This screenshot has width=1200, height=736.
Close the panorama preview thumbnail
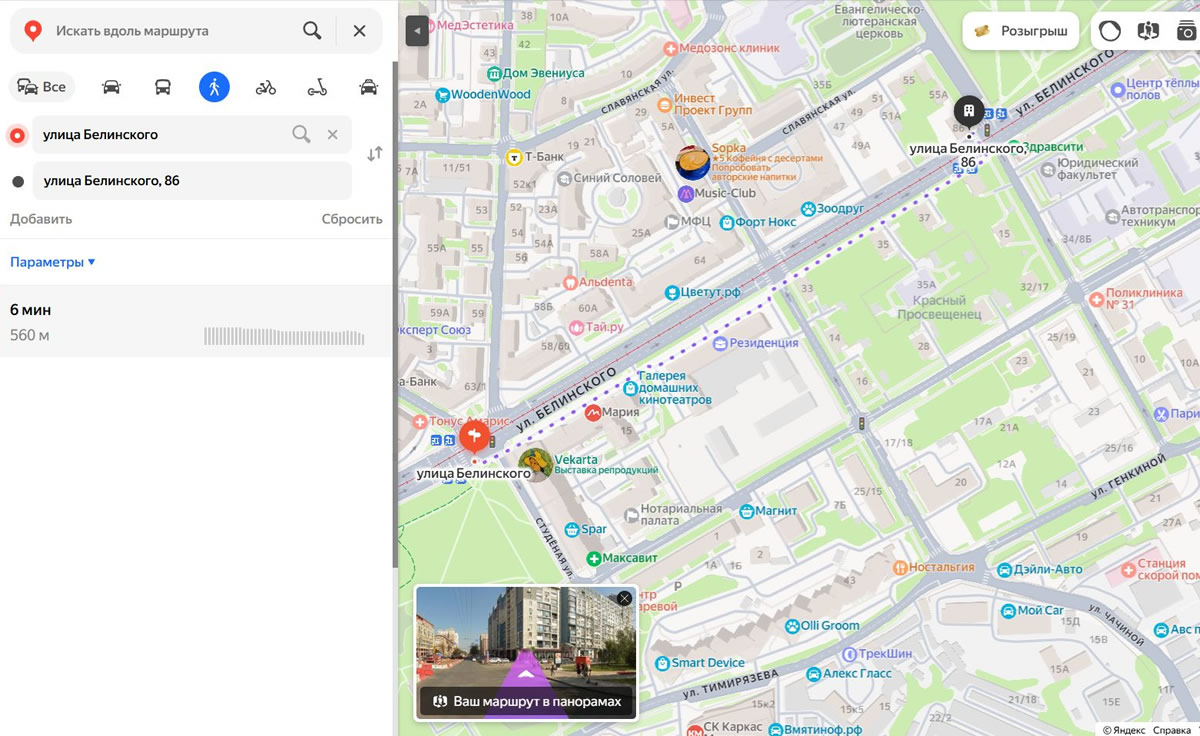click(625, 598)
